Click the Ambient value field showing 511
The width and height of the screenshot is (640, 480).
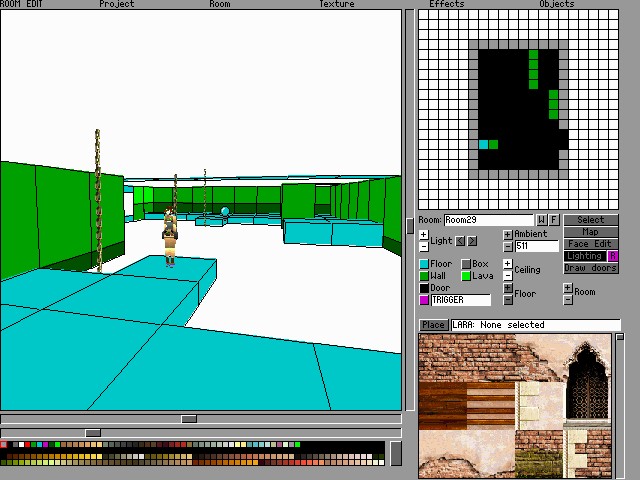coord(537,246)
